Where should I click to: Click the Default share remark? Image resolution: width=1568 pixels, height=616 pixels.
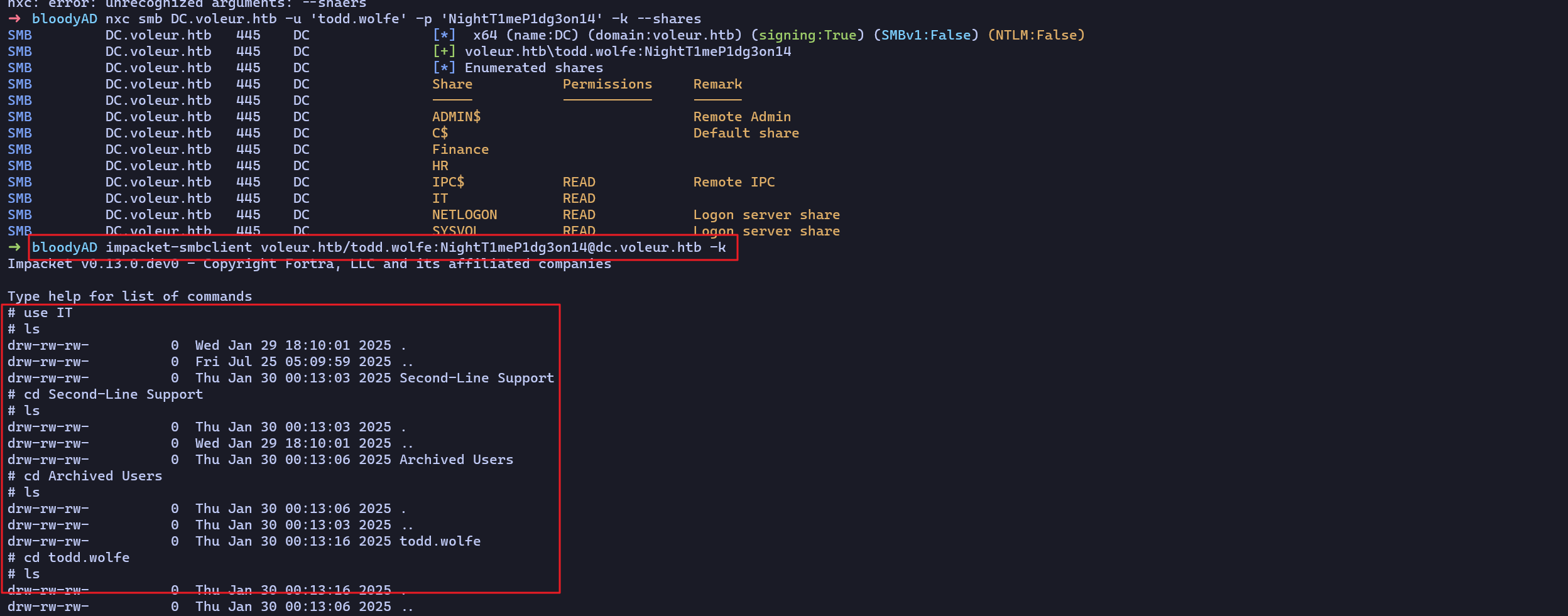coord(746,133)
